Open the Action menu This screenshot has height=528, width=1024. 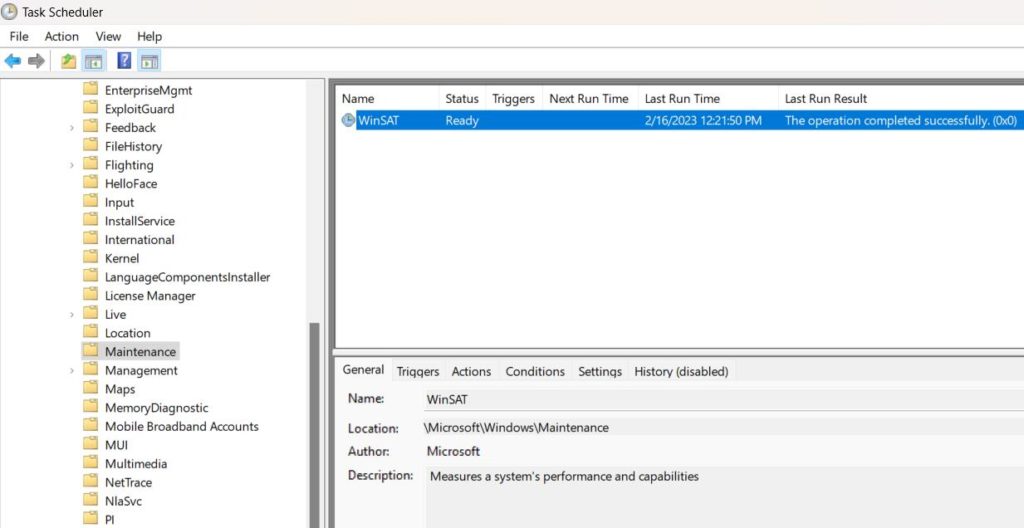tap(61, 36)
